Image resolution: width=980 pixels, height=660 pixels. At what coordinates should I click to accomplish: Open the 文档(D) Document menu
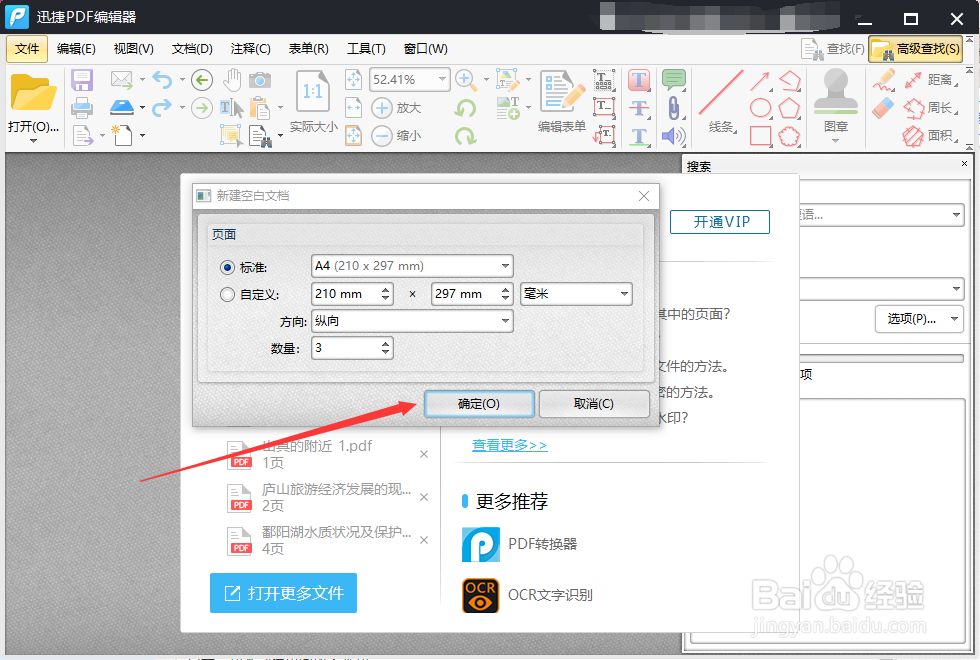[x=192, y=49]
